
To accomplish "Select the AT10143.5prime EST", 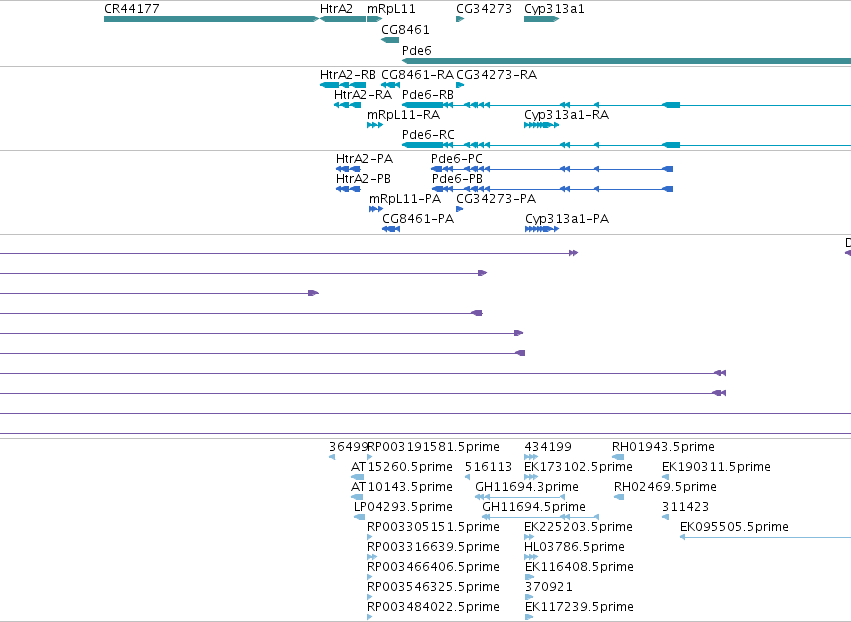I will click(357, 497).
